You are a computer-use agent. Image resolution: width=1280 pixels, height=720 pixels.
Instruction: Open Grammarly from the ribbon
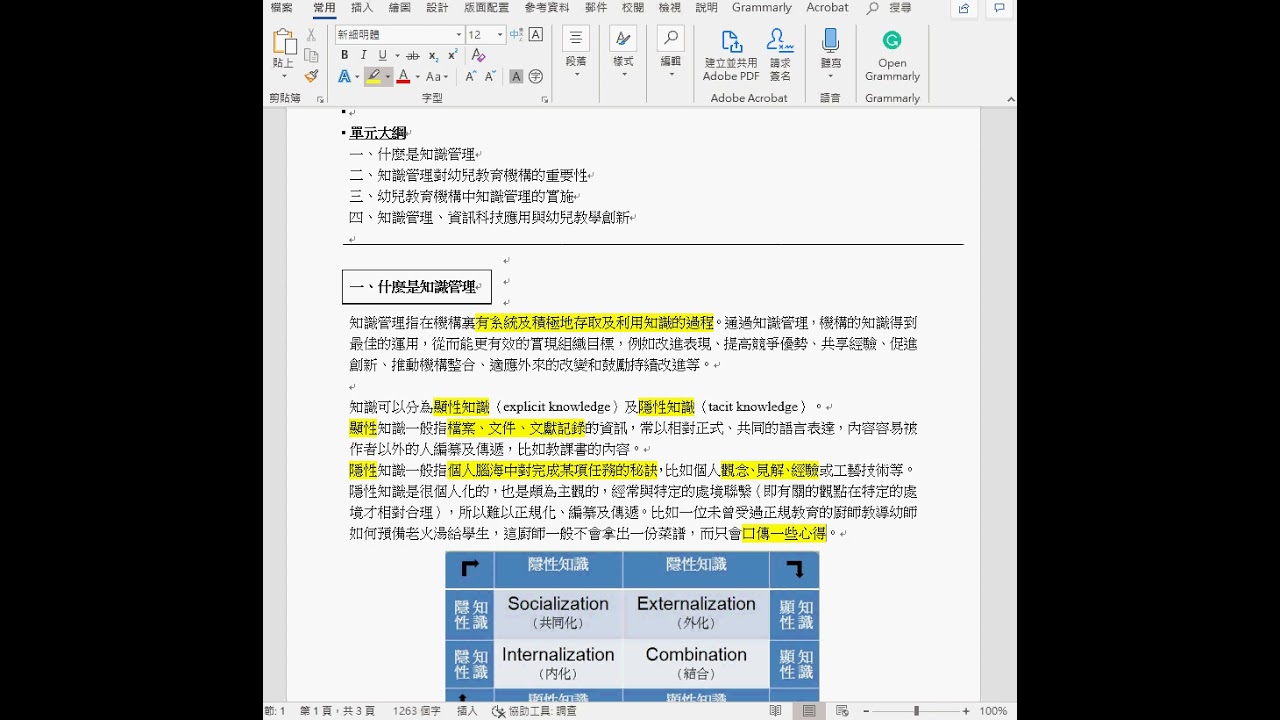[892, 54]
